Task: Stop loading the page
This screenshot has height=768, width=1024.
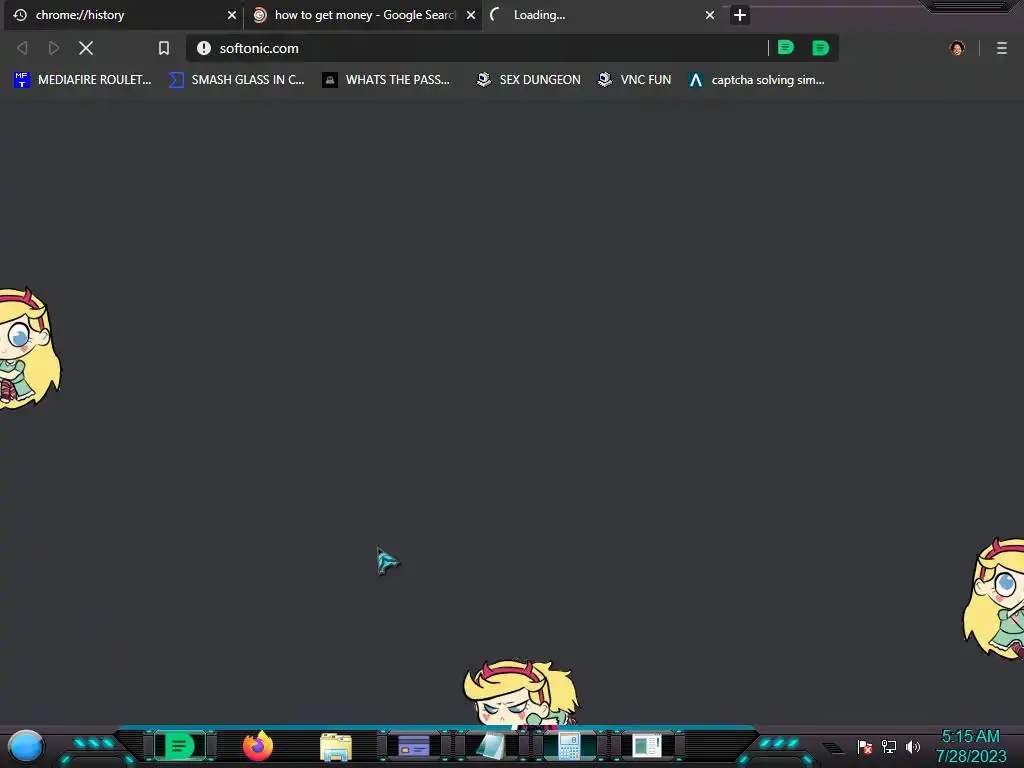Action: (x=86, y=48)
